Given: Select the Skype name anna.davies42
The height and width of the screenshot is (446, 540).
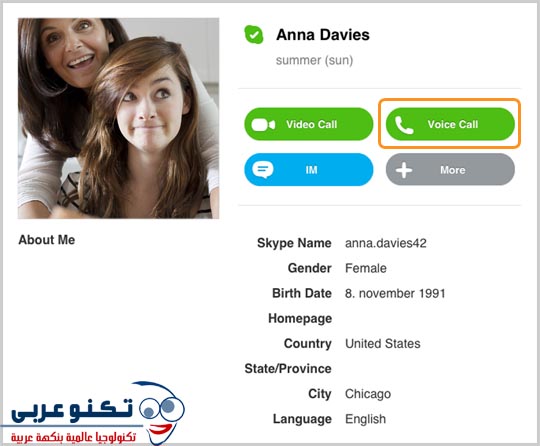Looking at the screenshot, I should tap(386, 243).
